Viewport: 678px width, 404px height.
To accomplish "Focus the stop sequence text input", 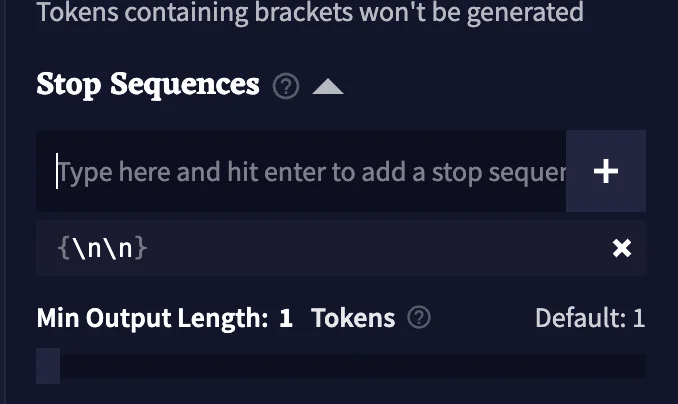I will [301, 171].
